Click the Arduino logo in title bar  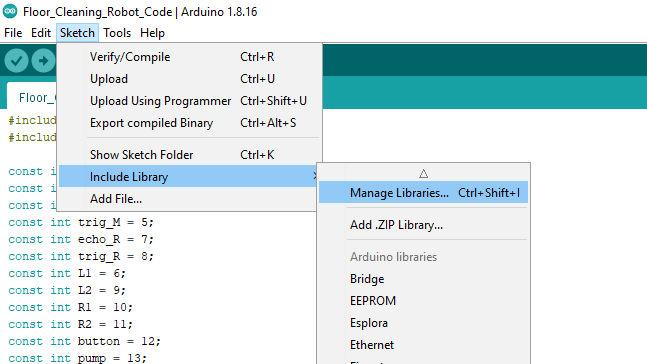coord(10,12)
